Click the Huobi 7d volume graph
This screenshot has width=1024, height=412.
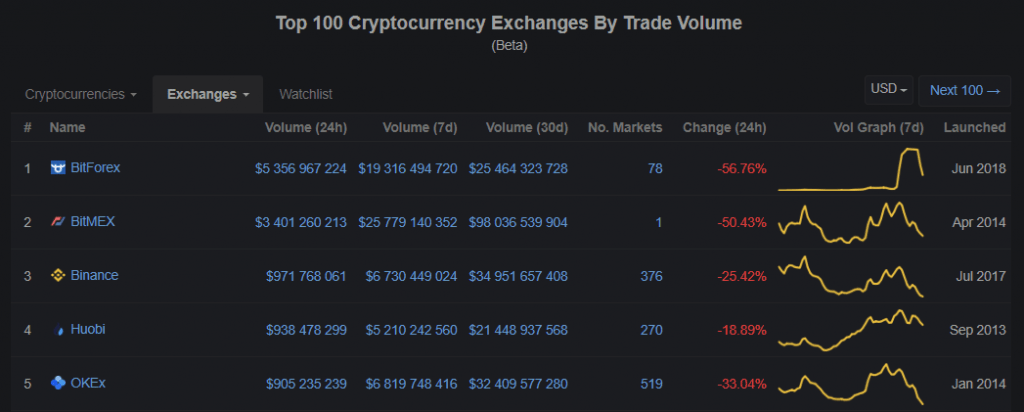pos(850,329)
